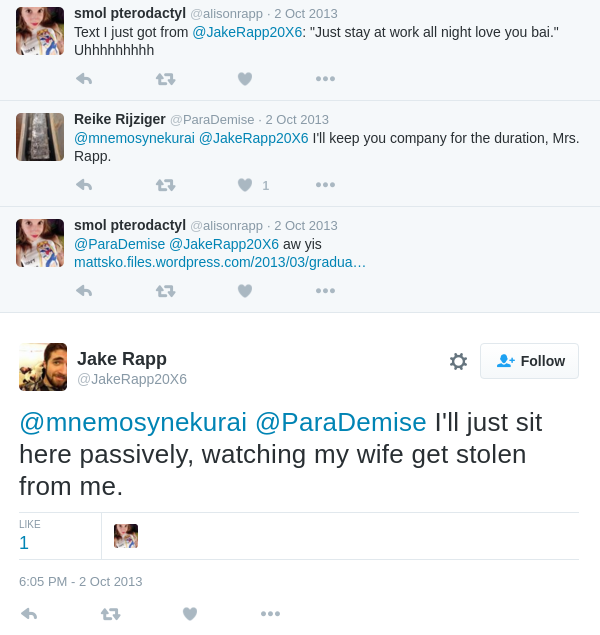
Task: Retweet the Reike Rijziger reply
Action: tap(166, 185)
